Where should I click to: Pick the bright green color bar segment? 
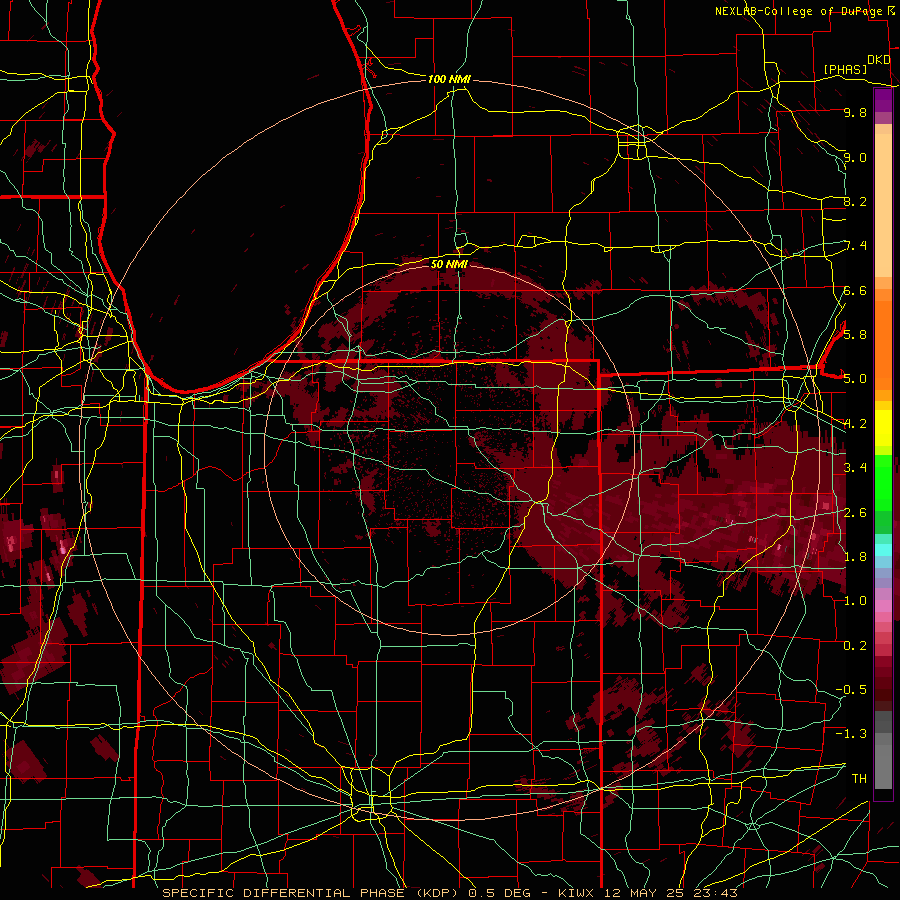coord(883,482)
